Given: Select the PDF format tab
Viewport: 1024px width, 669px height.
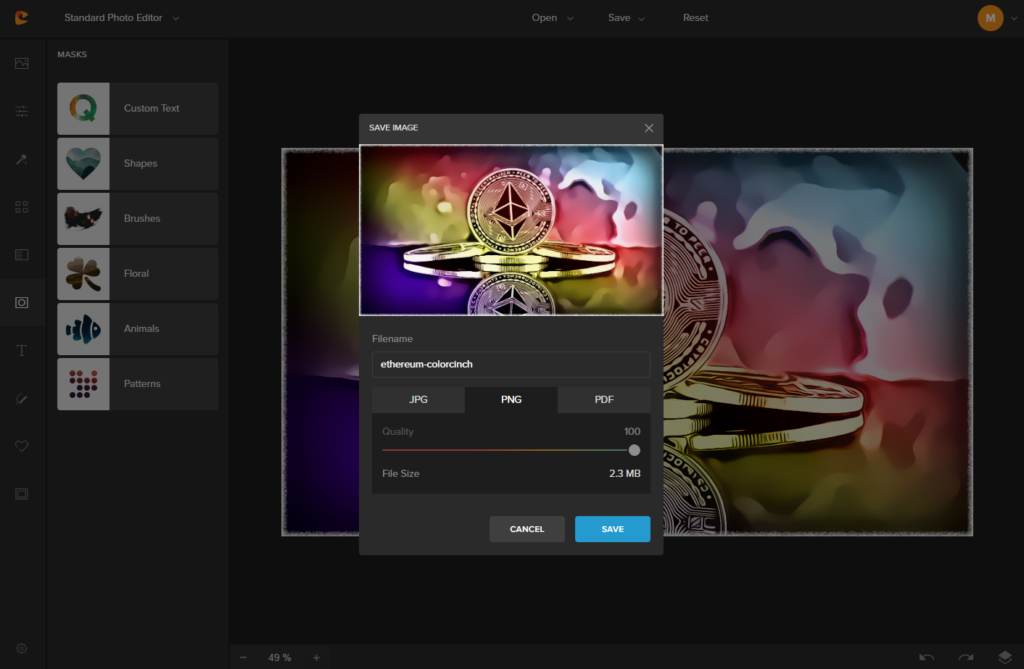Looking at the screenshot, I should (x=604, y=399).
